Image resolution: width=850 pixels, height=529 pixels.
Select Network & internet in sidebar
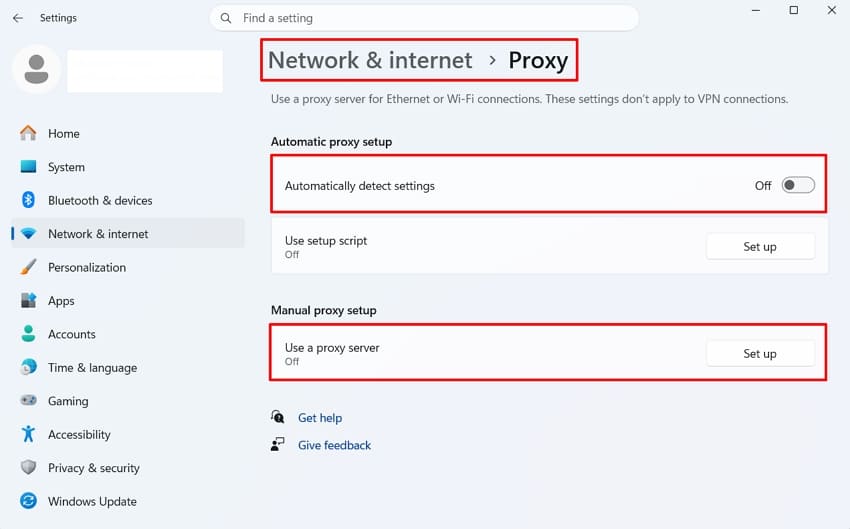128,234
